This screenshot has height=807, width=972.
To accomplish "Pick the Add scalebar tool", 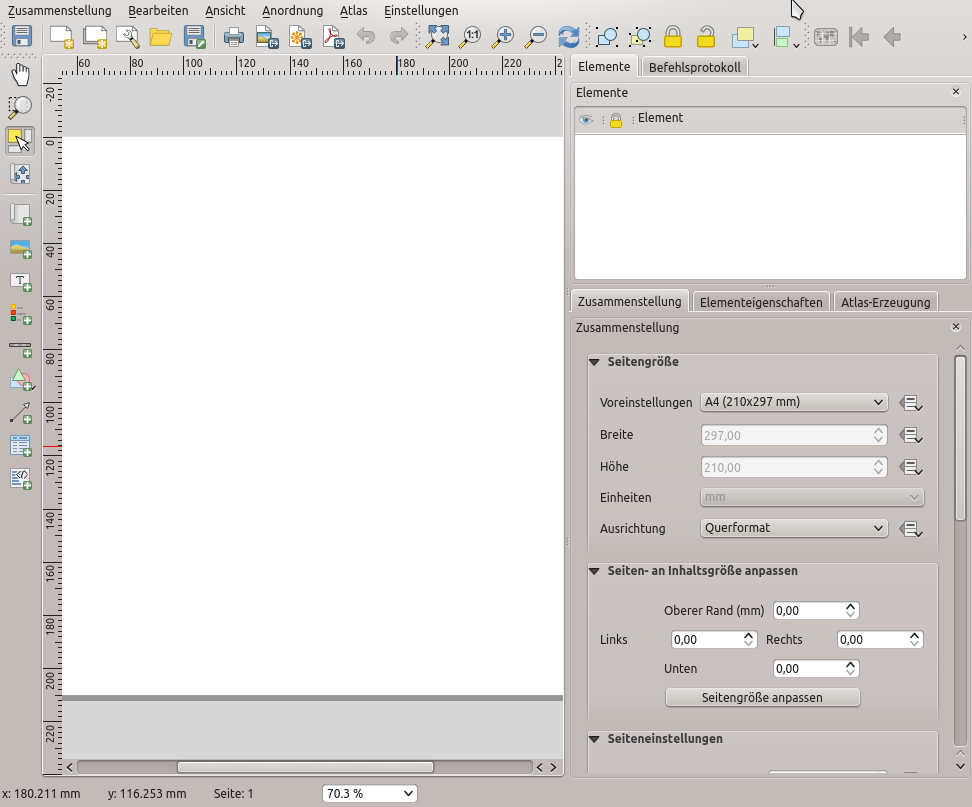I will click(20, 348).
